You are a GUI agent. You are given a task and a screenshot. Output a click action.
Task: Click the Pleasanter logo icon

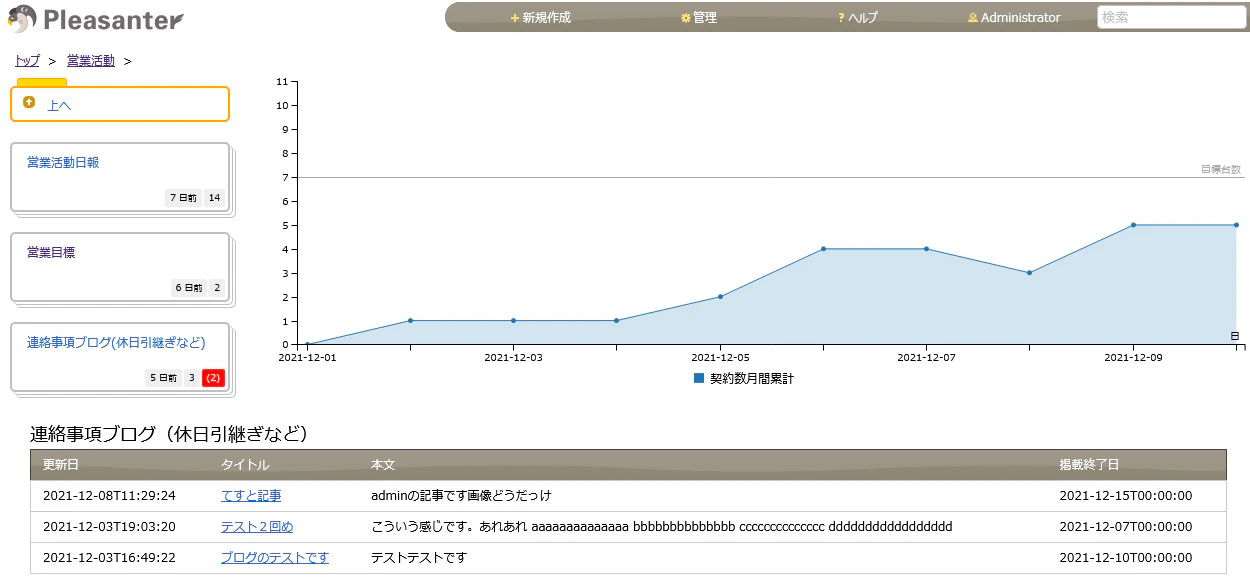(22, 18)
